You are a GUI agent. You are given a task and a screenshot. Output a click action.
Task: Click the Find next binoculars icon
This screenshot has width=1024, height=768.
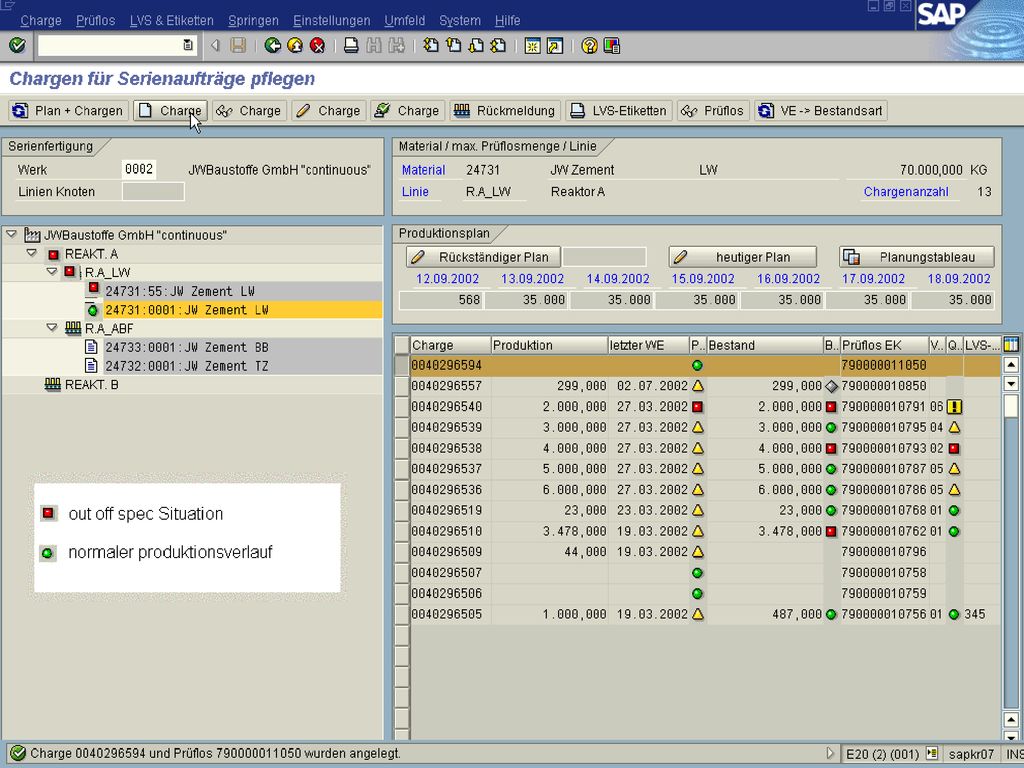pyautogui.click(x=396, y=46)
